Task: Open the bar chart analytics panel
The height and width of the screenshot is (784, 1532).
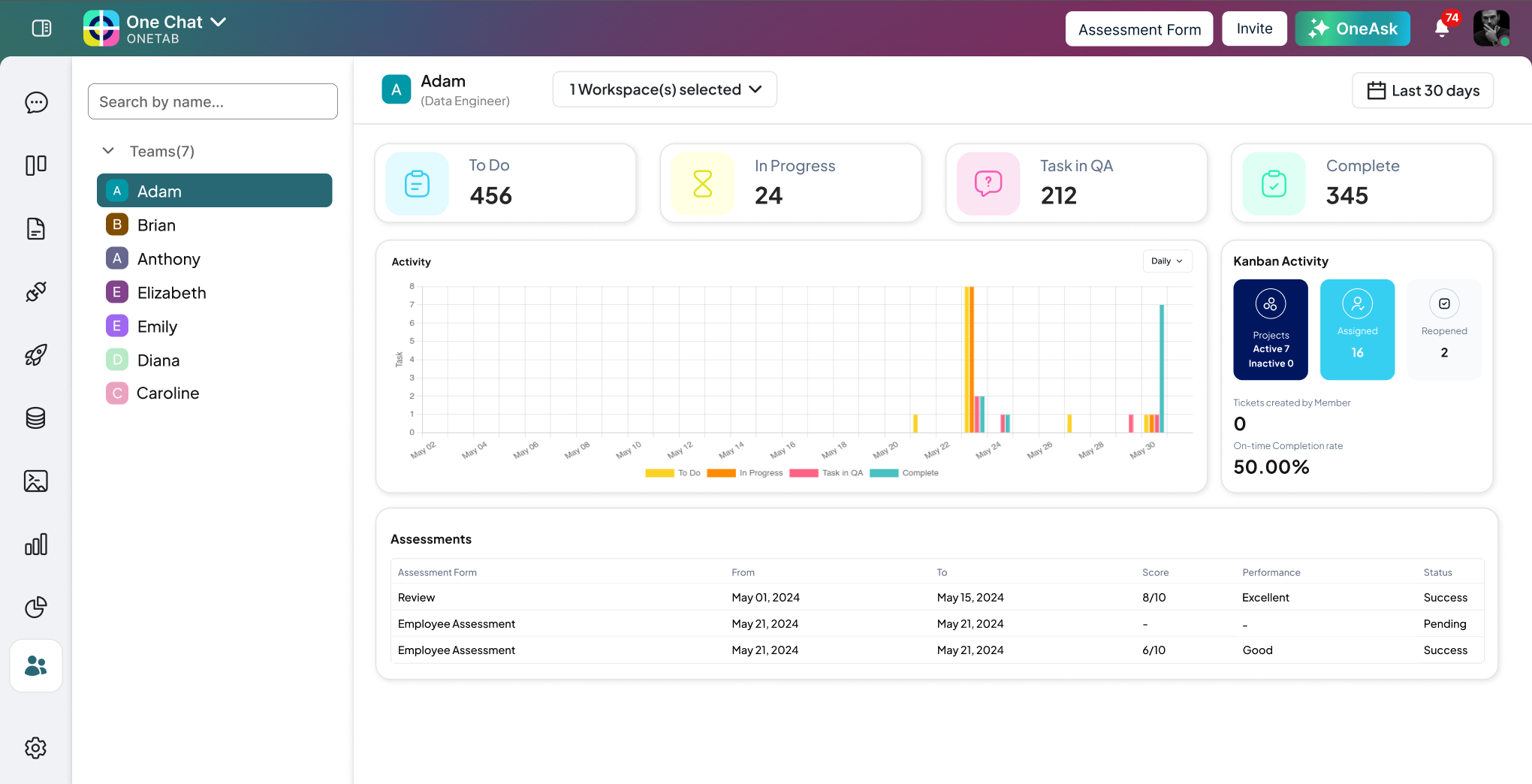Action: tap(35, 544)
